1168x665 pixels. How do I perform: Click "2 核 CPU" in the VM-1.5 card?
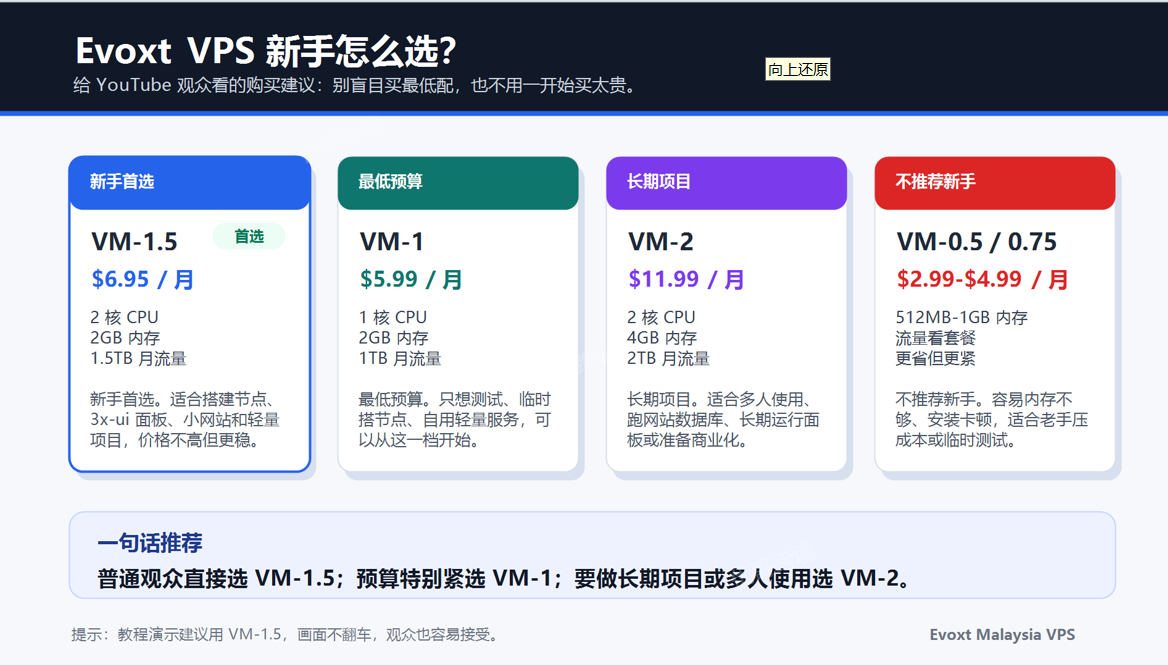point(124,317)
